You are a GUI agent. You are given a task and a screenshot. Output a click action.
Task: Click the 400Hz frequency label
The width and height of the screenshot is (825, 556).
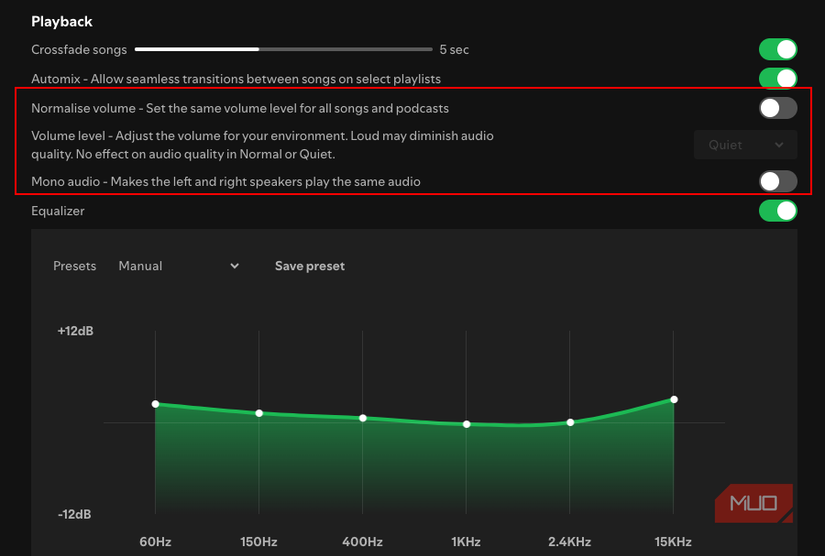point(363,542)
